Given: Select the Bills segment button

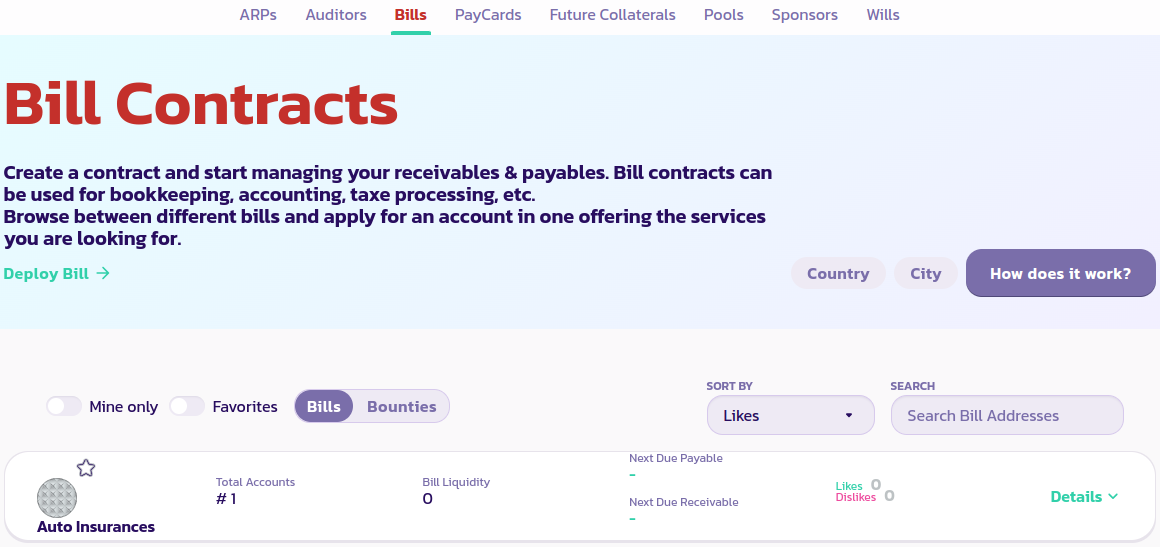Looking at the screenshot, I should [324, 407].
